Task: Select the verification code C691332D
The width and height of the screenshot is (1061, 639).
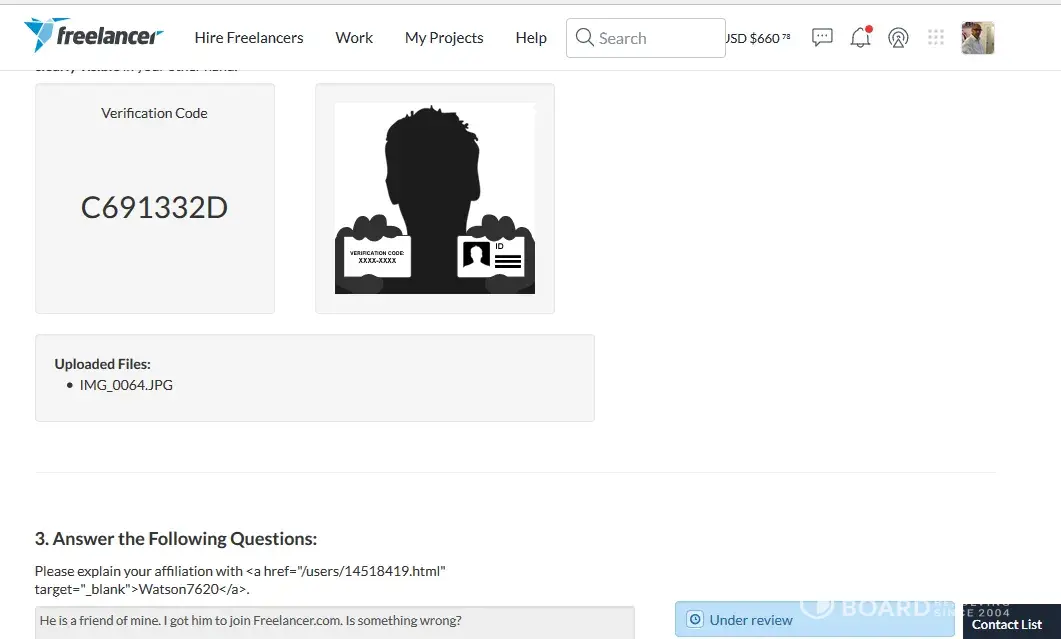Action: tap(154, 208)
